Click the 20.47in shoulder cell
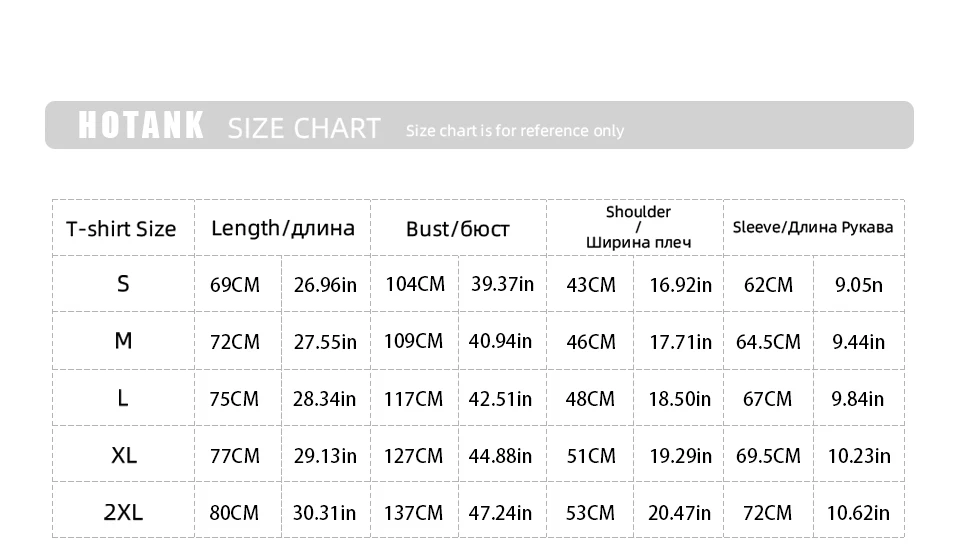 pyautogui.click(x=679, y=513)
